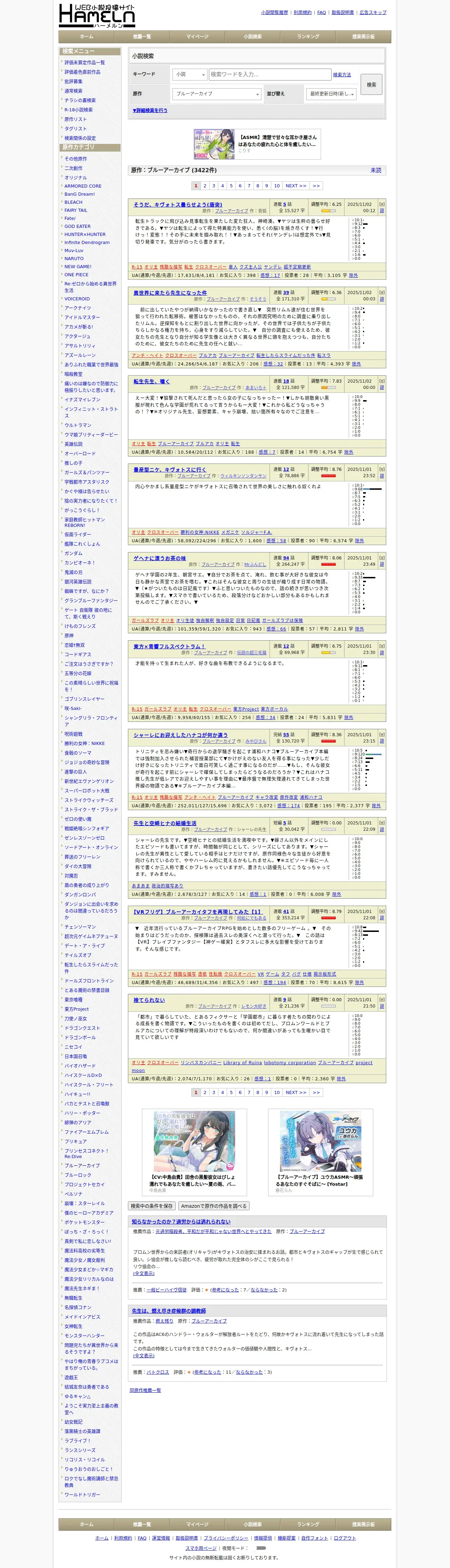
Task: Open novel ゲヘナに漂うお茶の味
Action: click(160, 558)
